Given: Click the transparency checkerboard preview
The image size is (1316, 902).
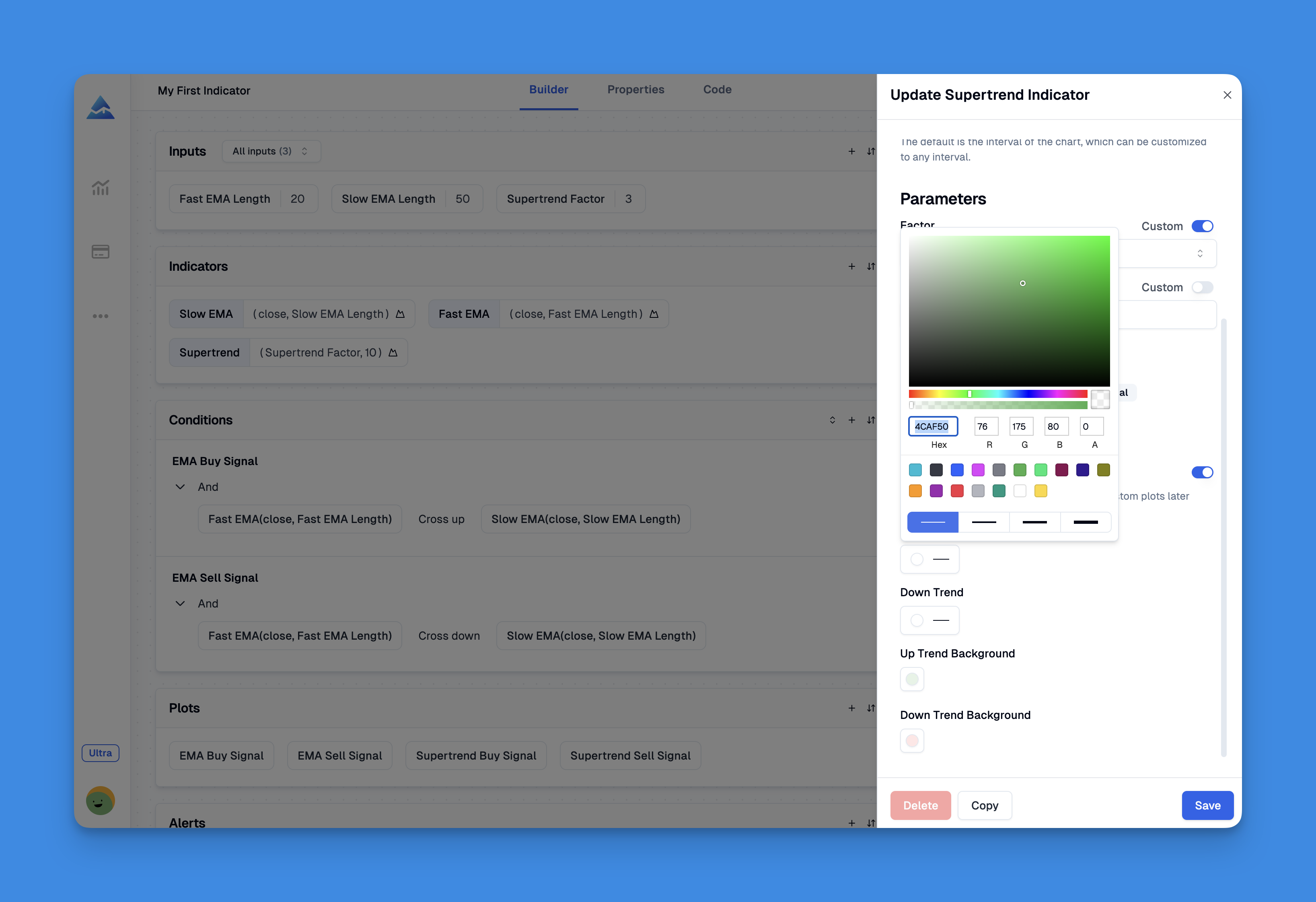Looking at the screenshot, I should point(1100,400).
